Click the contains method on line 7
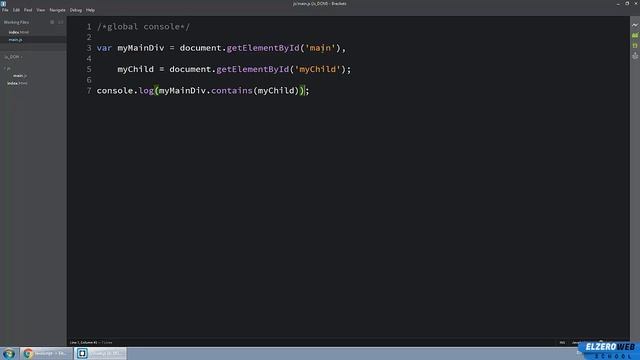Screen dimensions: 640x360 coord(232,90)
